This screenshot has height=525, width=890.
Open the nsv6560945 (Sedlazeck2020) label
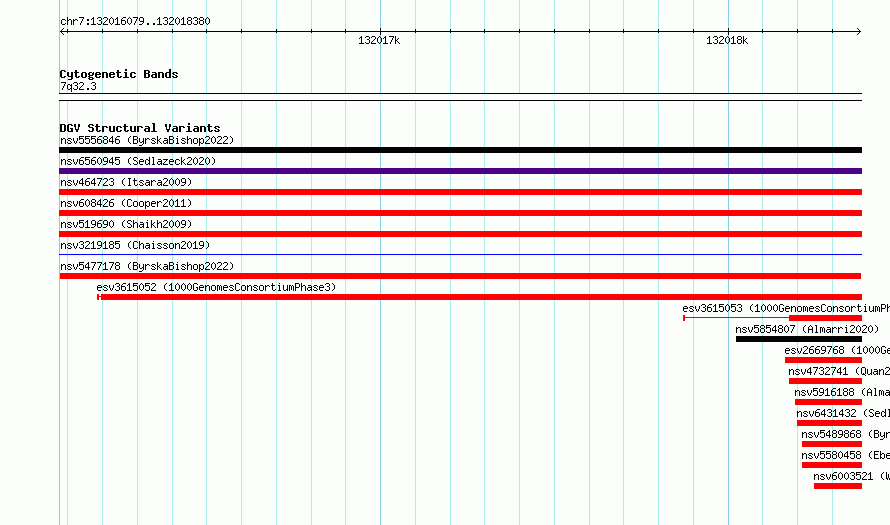(x=138, y=161)
